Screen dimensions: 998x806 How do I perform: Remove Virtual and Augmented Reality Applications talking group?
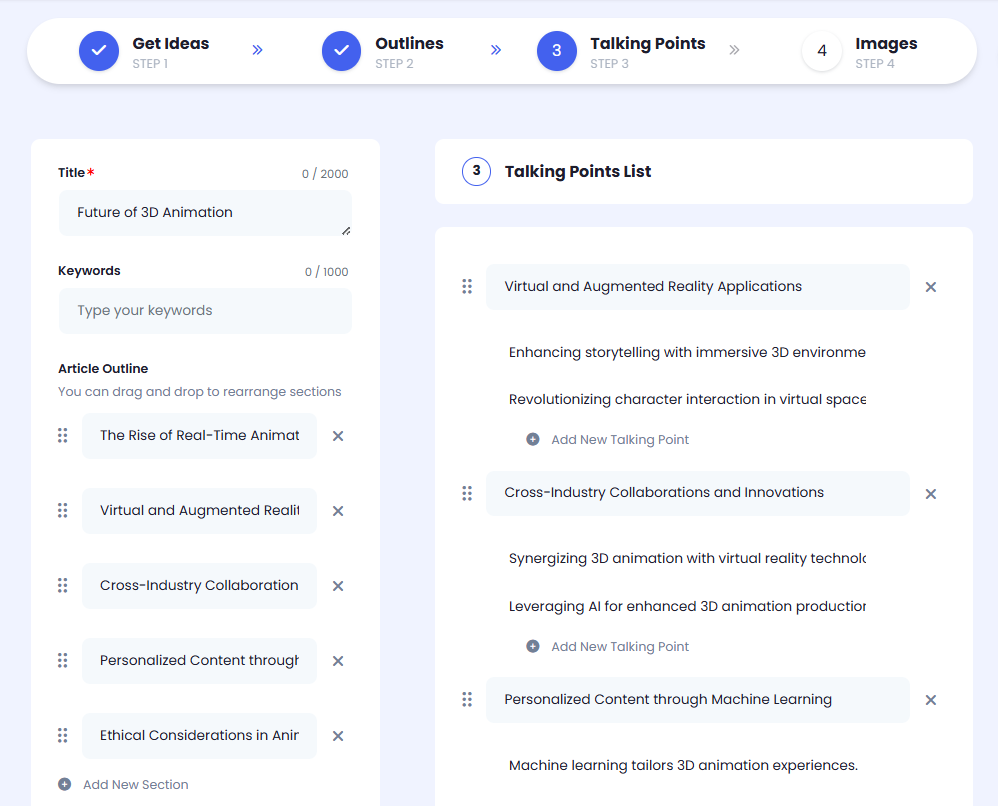pyautogui.click(x=930, y=287)
